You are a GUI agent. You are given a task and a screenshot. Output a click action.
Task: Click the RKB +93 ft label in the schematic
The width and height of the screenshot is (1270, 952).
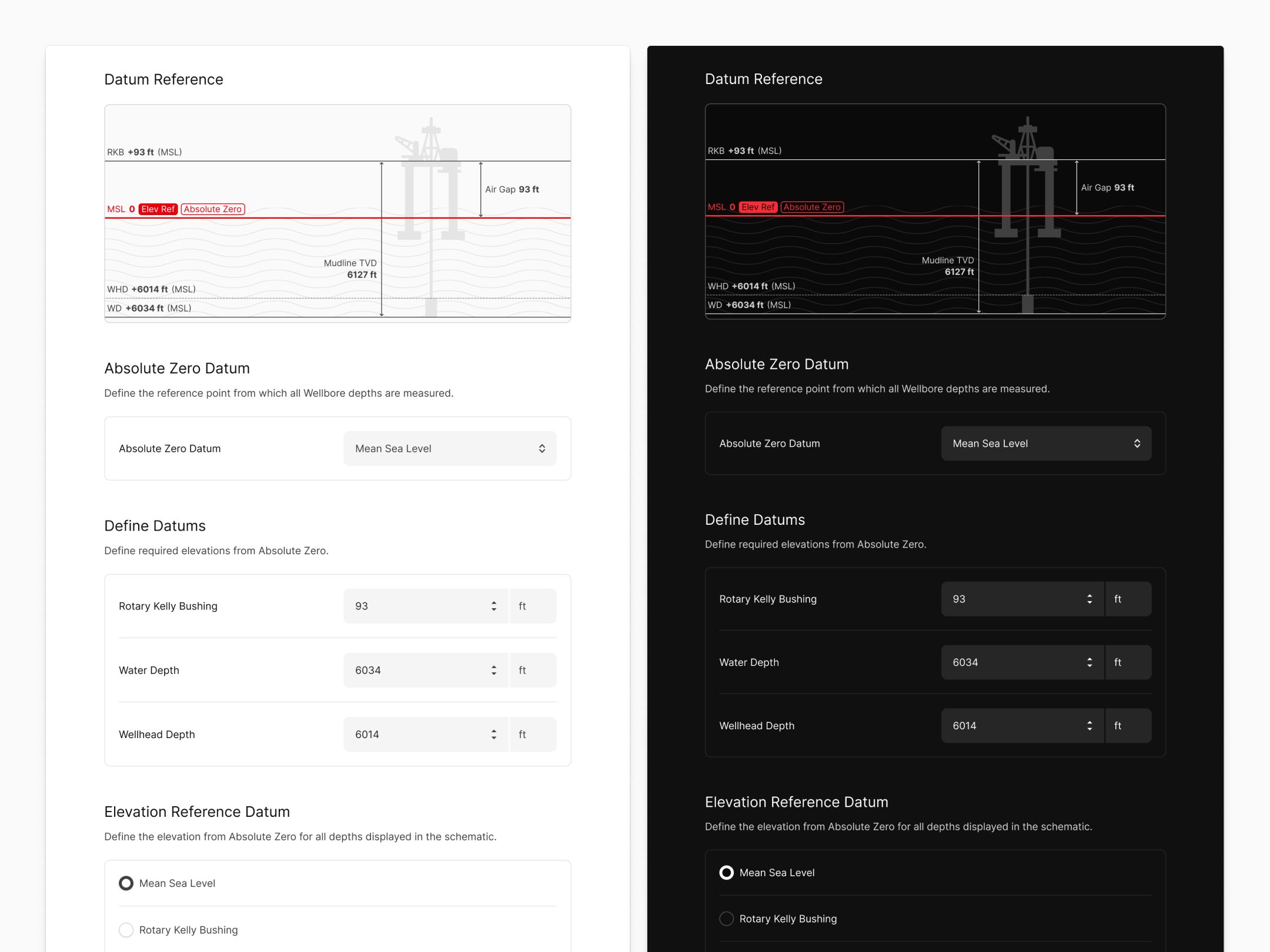[x=144, y=151]
